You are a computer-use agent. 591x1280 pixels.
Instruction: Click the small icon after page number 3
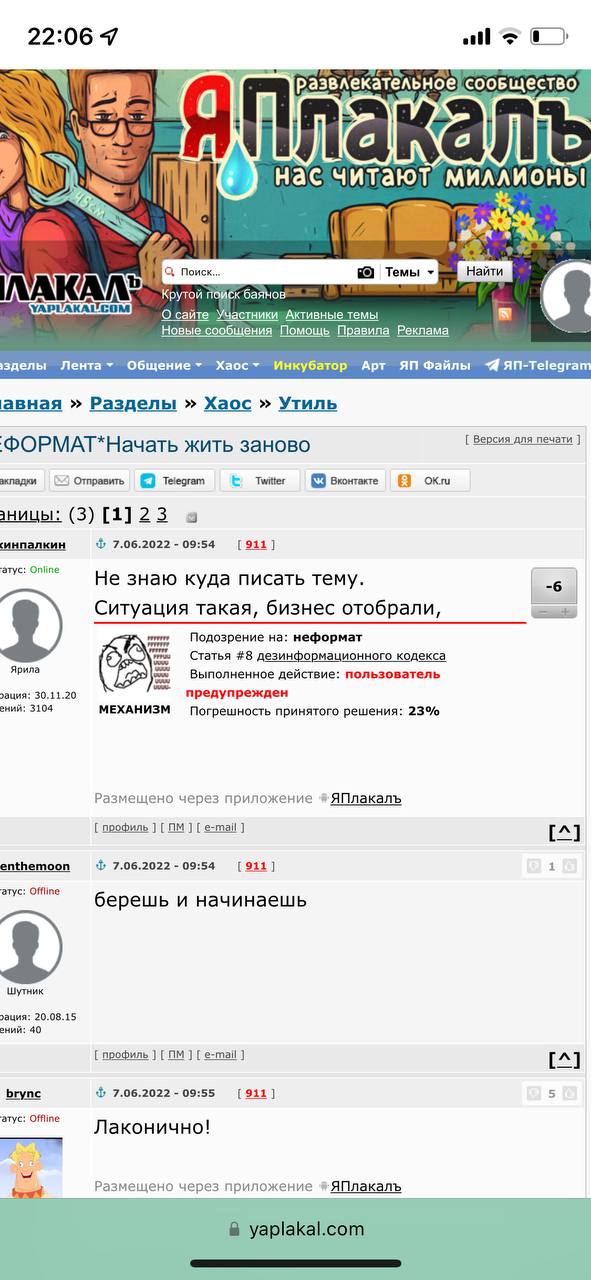(192, 517)
